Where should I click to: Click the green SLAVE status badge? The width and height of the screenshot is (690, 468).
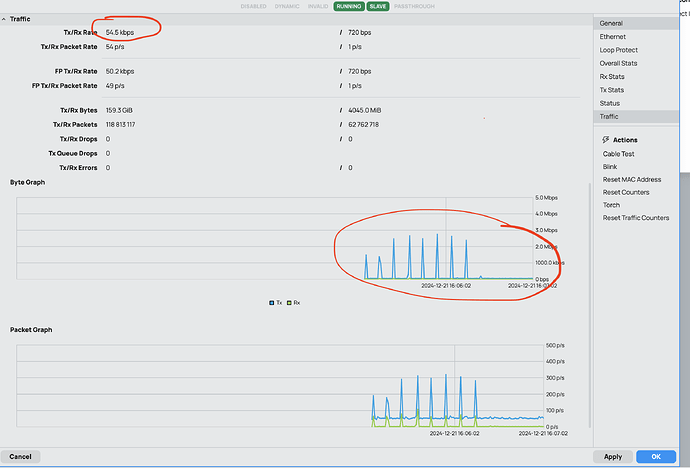[x=378, y=6]
